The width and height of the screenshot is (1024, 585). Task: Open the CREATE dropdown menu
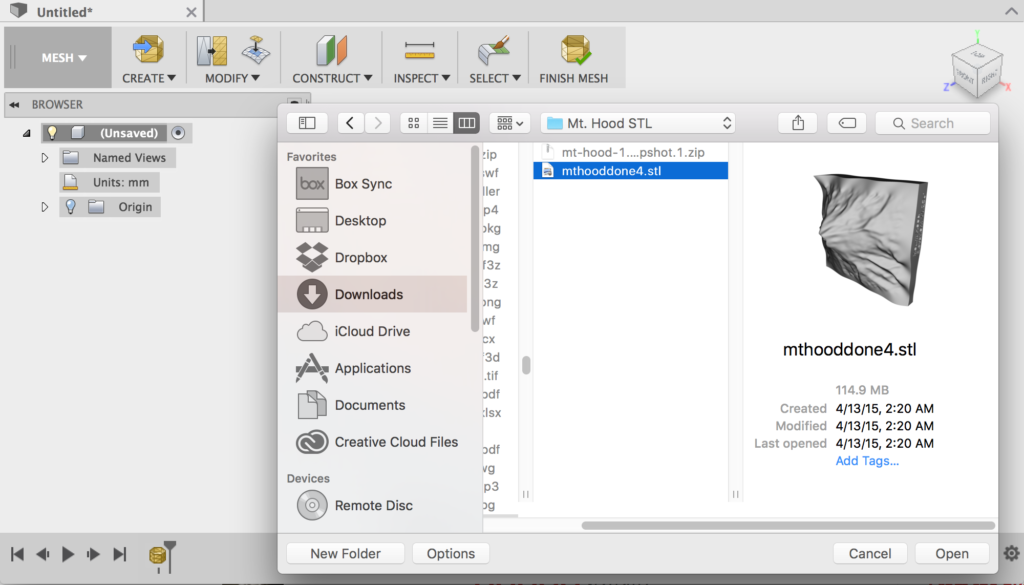[x=148, y=78]
